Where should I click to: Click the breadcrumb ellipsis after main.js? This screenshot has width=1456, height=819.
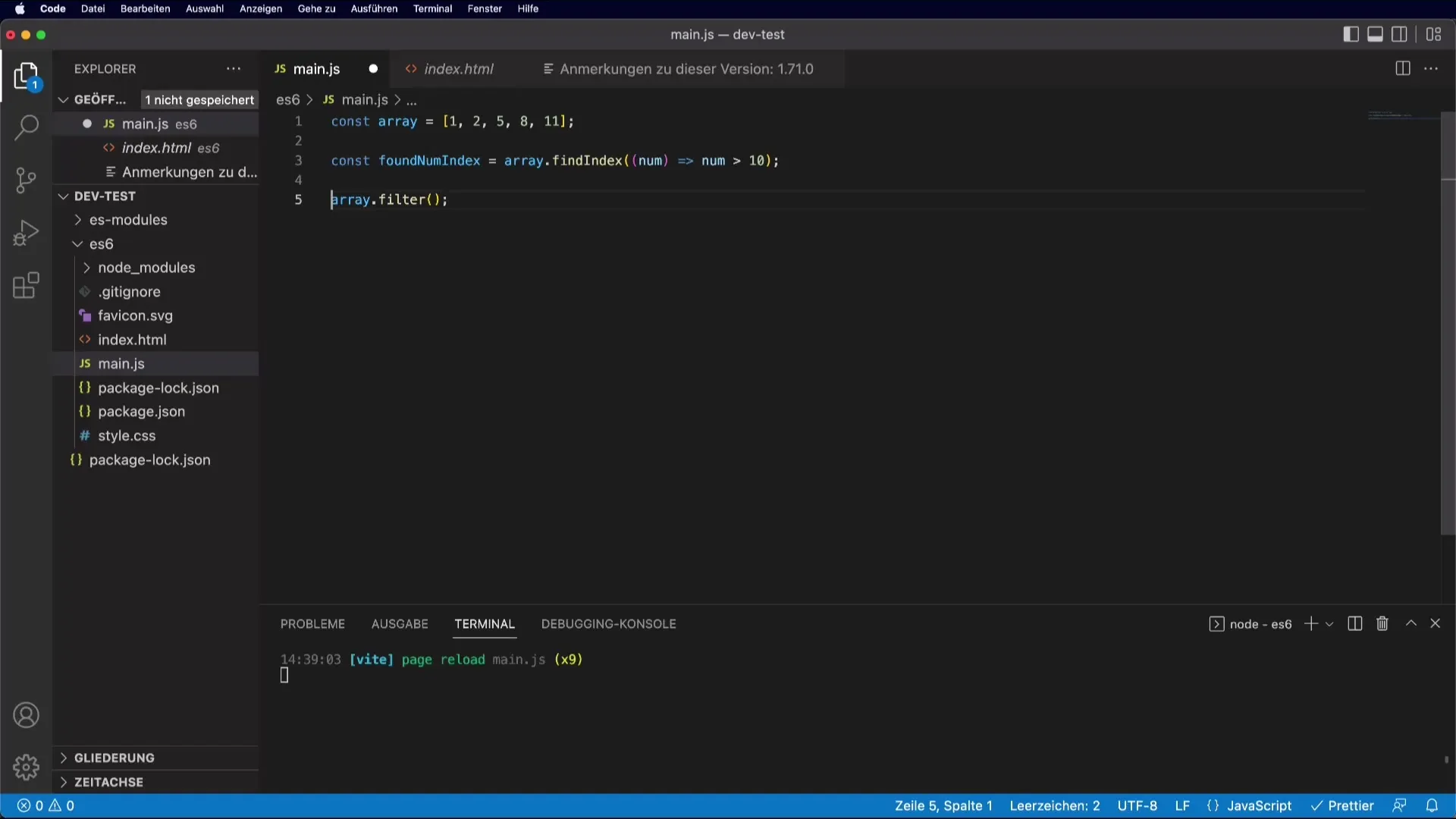tap(412, 100)
